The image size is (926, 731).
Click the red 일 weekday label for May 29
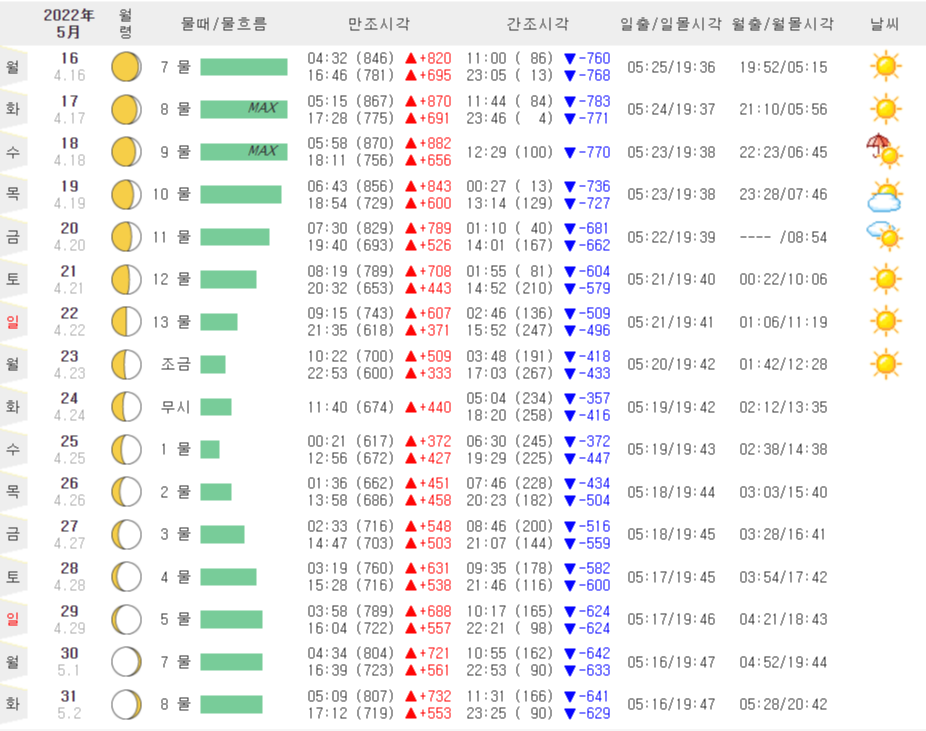pos(12,619)
